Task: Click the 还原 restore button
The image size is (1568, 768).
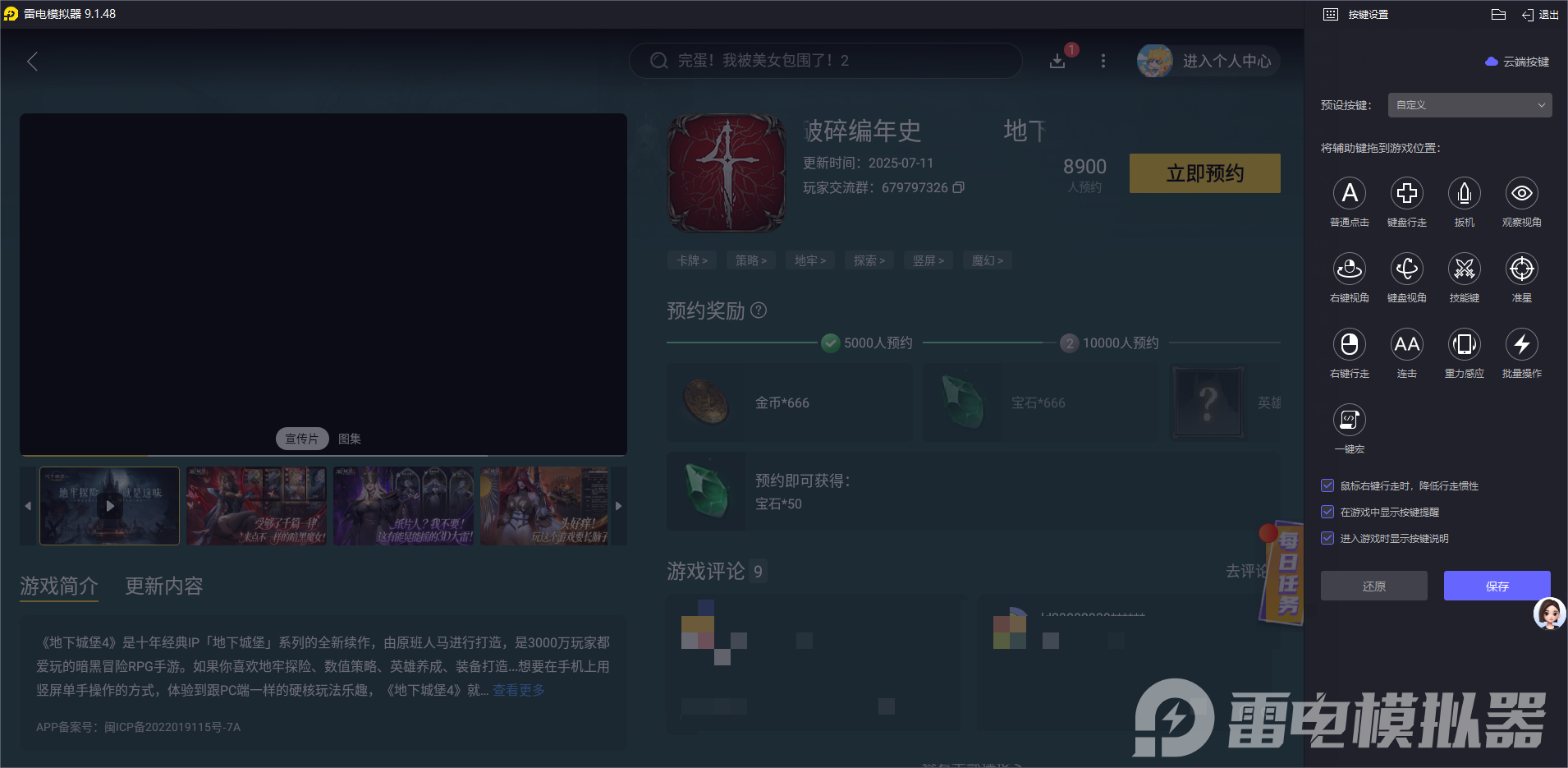Action: point(1374,586)
